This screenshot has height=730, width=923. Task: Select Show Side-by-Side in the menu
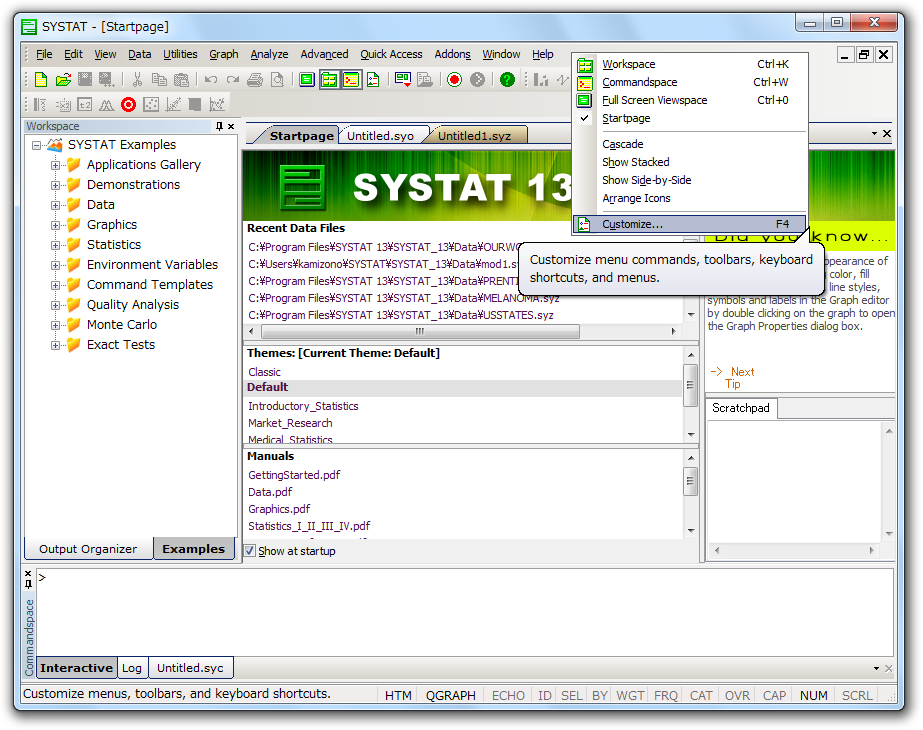tap(689, 180)
